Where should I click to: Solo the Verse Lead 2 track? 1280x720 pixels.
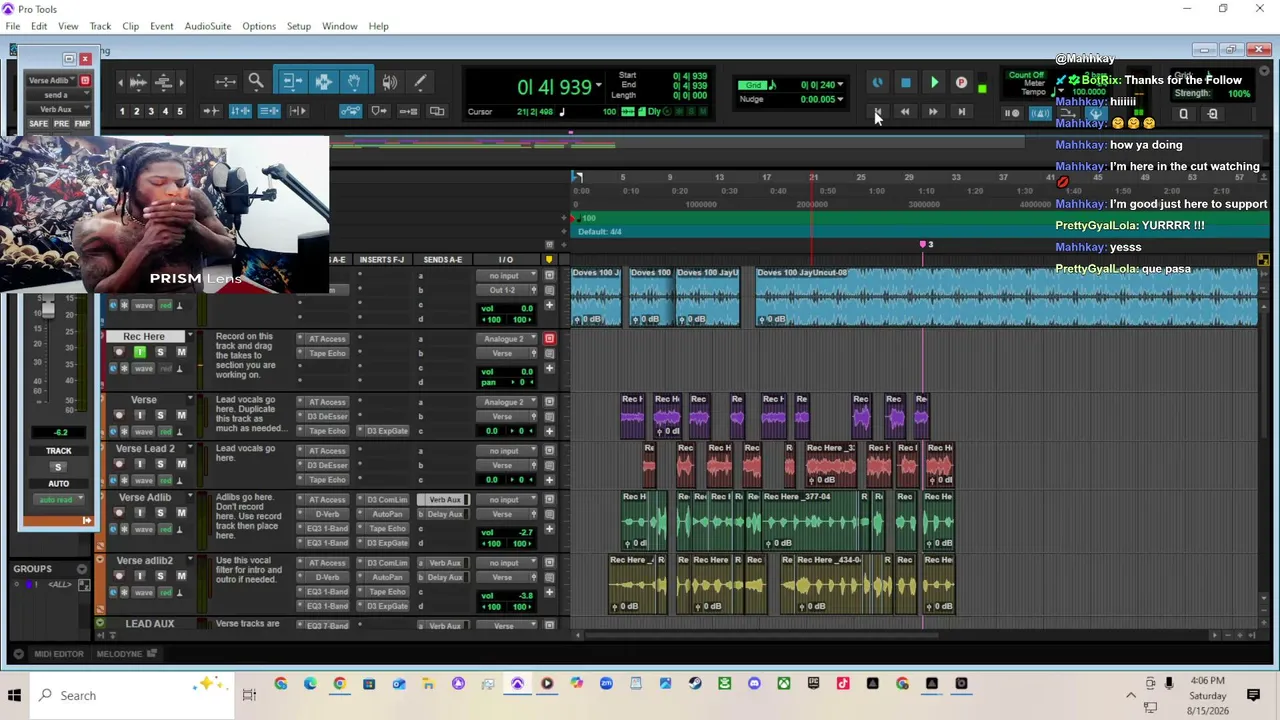[x=160, y=464]
